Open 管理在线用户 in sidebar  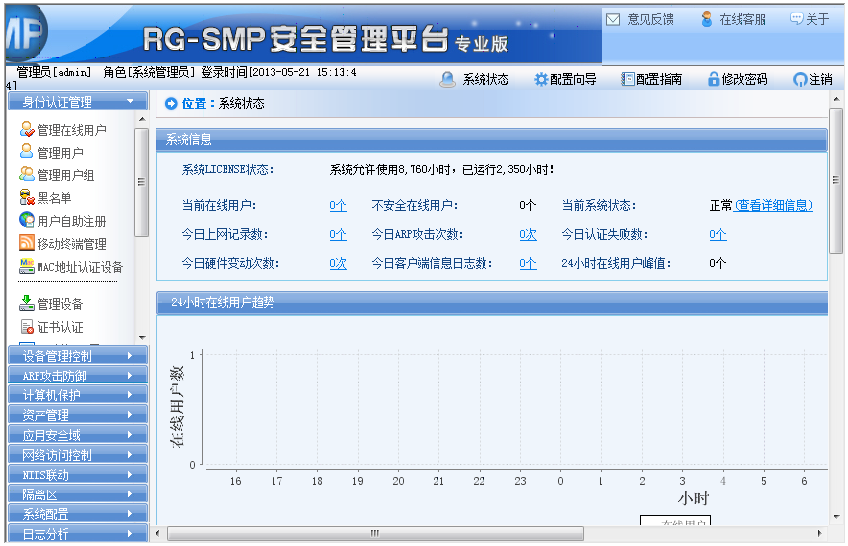71,130
